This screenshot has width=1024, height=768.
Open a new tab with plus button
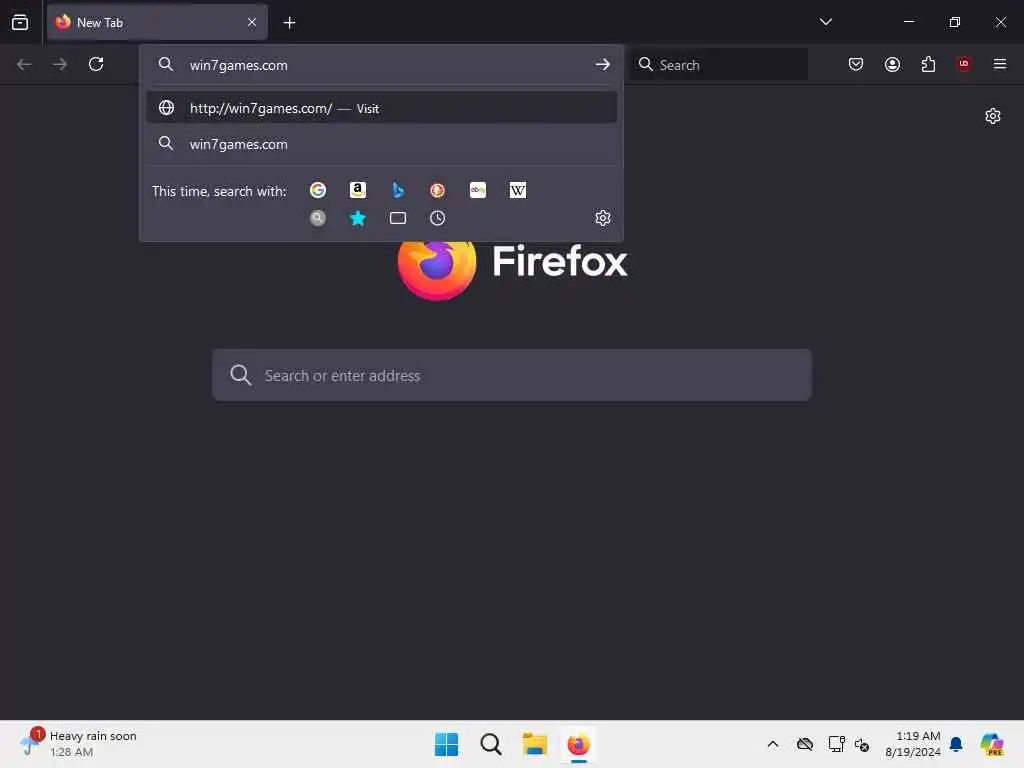[289, 23]
